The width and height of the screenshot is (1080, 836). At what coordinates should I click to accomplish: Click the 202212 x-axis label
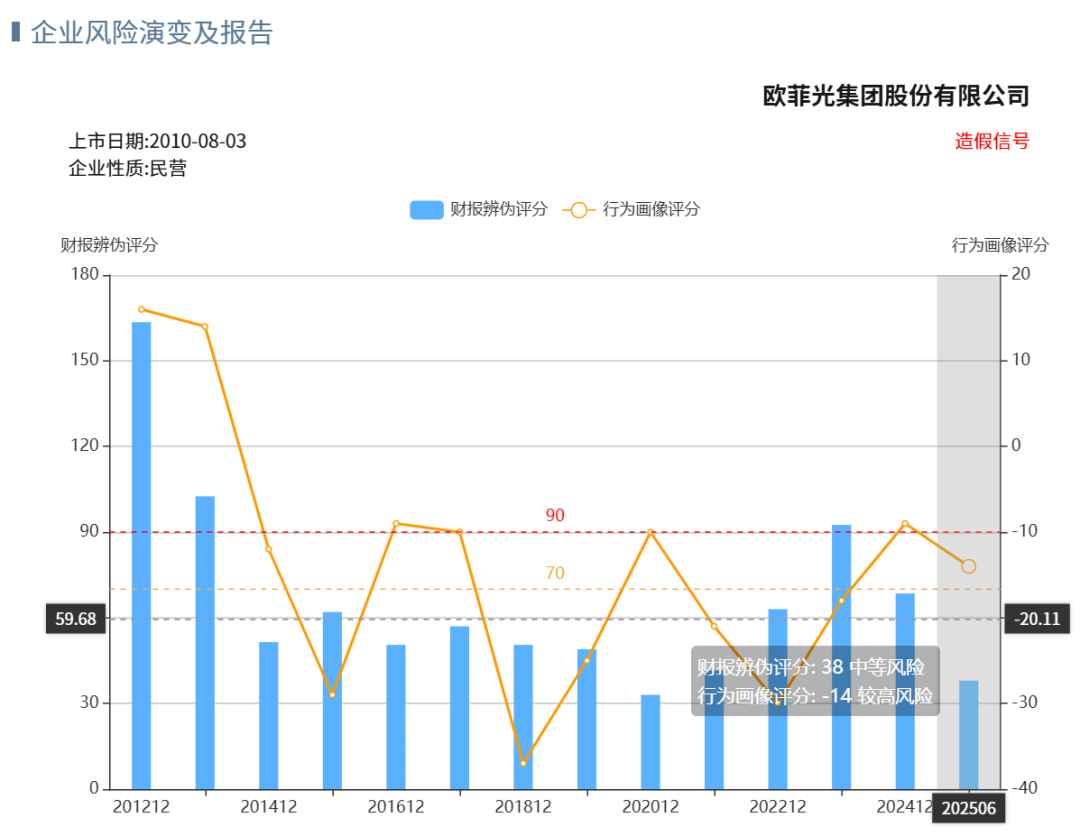pos(778,807)
